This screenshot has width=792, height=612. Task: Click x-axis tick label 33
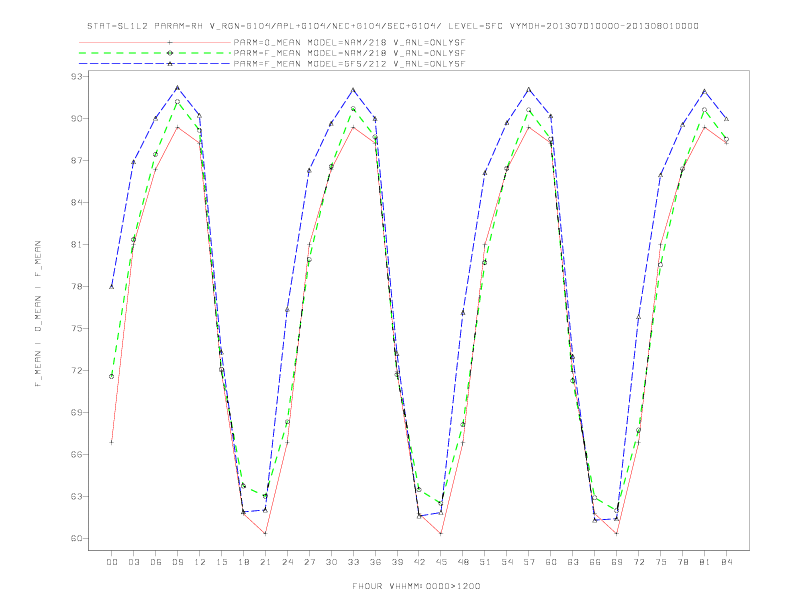coord(353,562)
